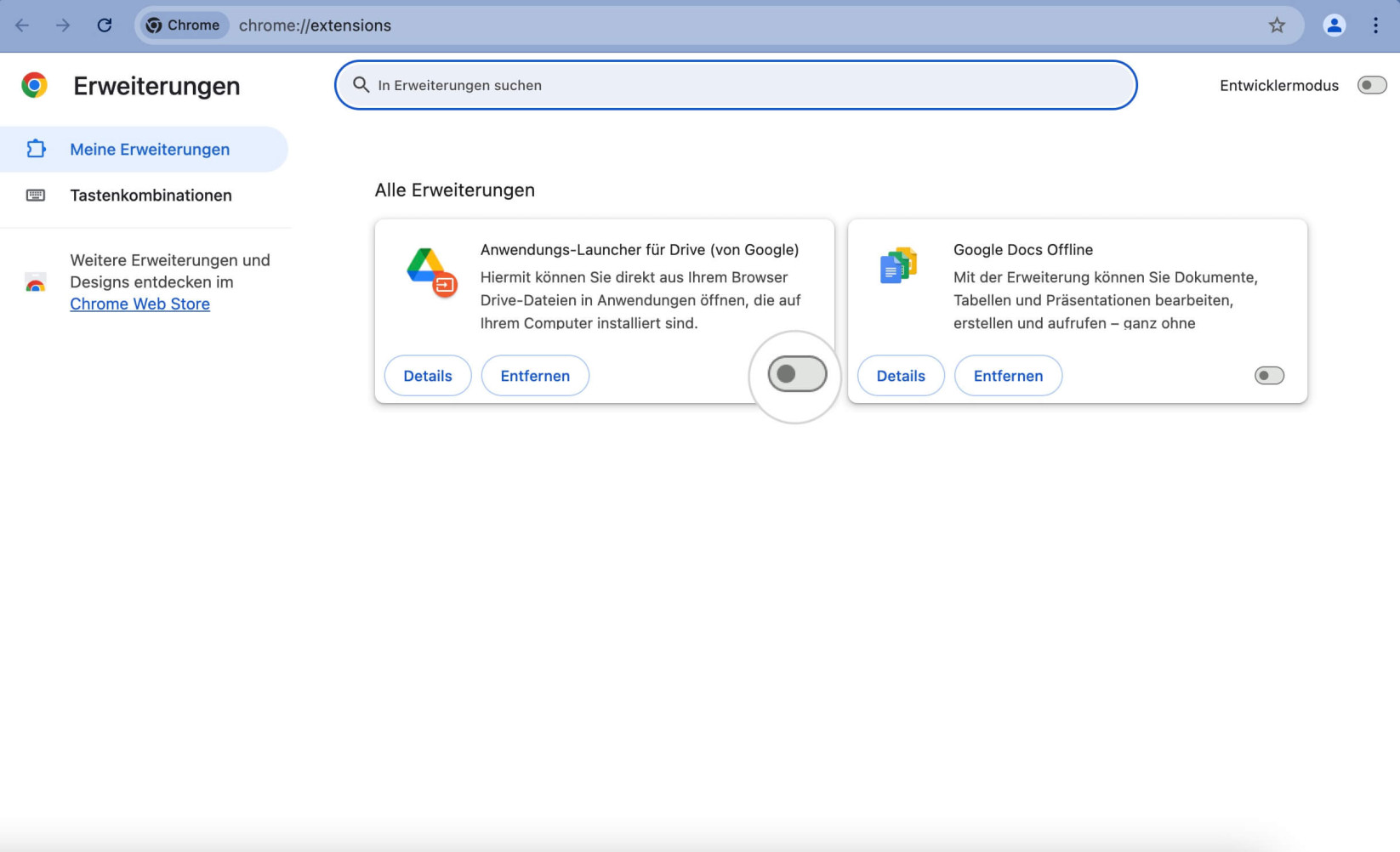Click the browser back arrow
The height and width of the screenshot is (852, 1400).
click(22, 26)
